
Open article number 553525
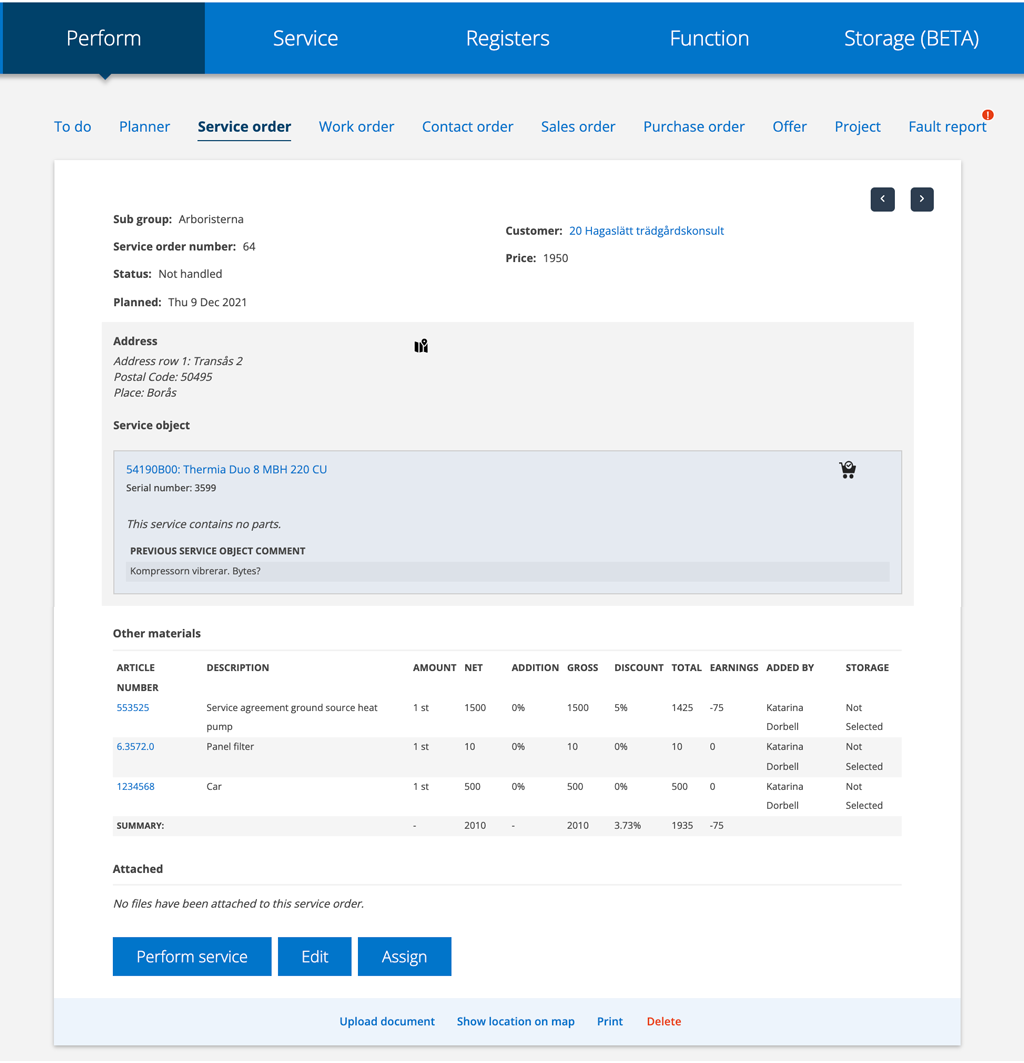point(132,707)
